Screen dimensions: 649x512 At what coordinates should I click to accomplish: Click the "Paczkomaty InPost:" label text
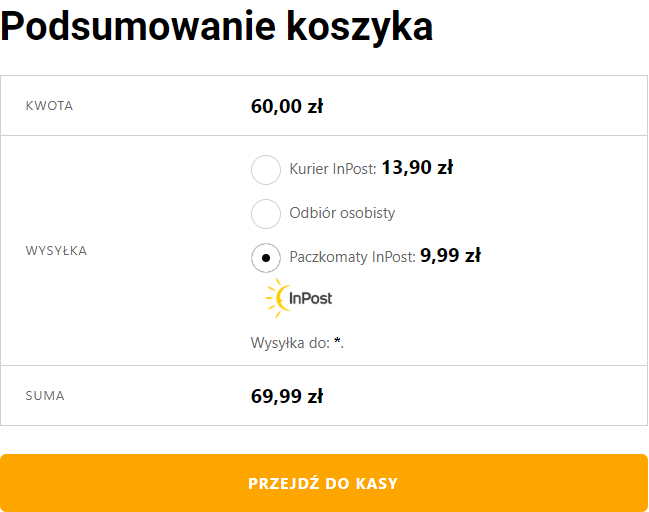click(352, 257)
